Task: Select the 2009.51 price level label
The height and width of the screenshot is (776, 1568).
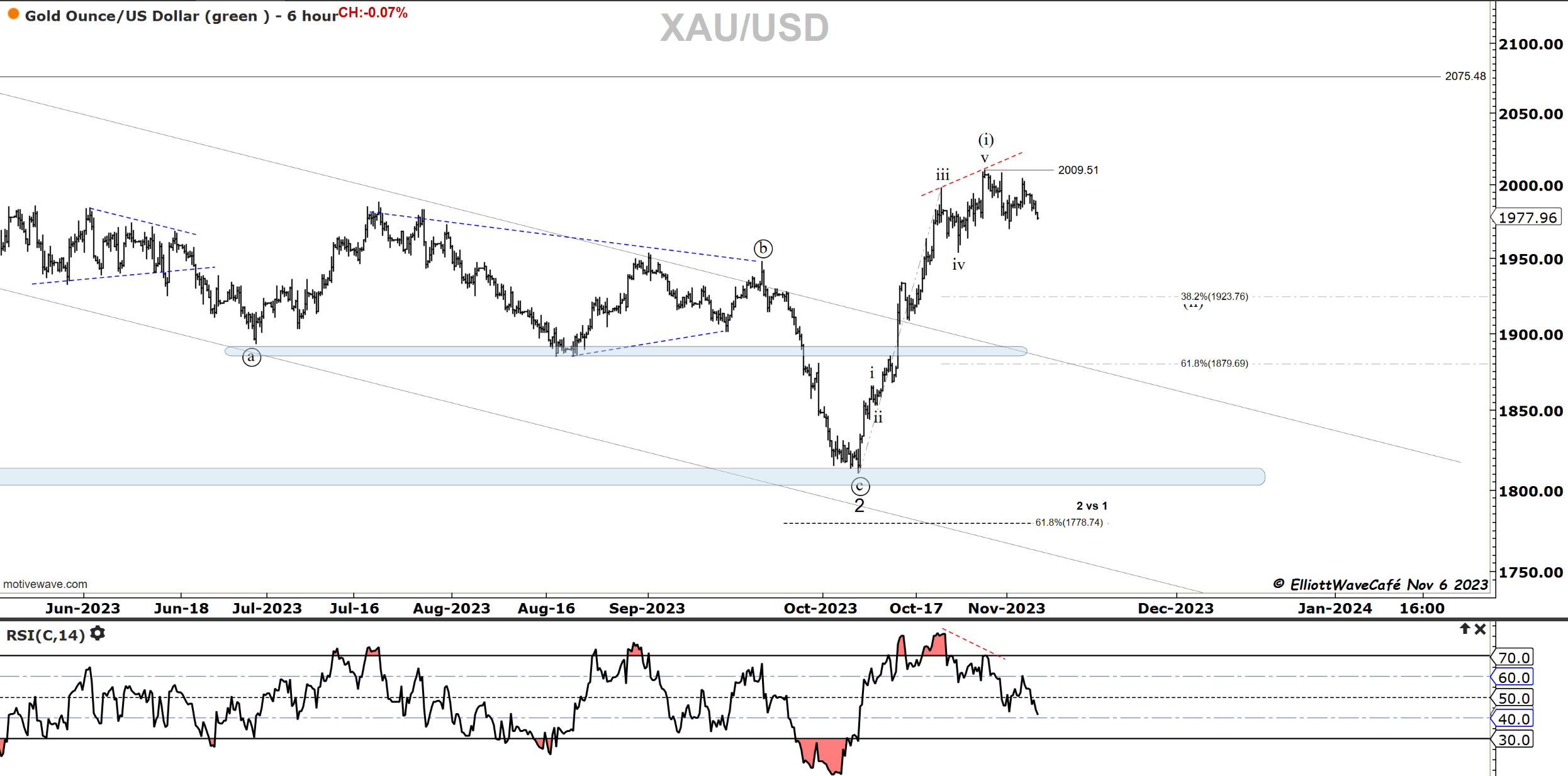Action: [1078, 170]
